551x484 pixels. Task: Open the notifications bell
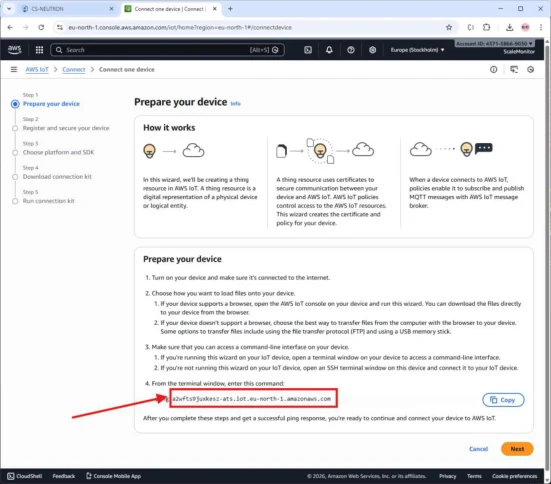[x=329, y=50]
